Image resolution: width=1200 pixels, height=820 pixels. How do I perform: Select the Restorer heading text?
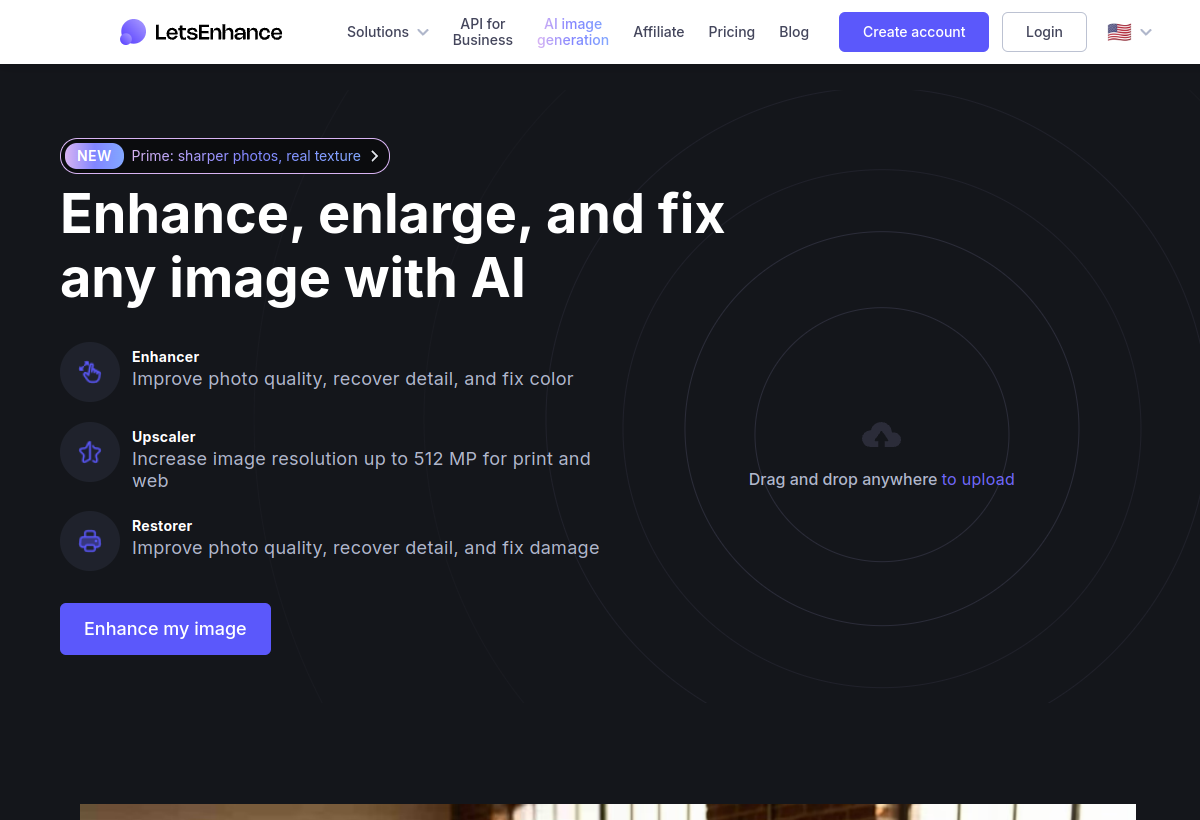coord(162,526)
